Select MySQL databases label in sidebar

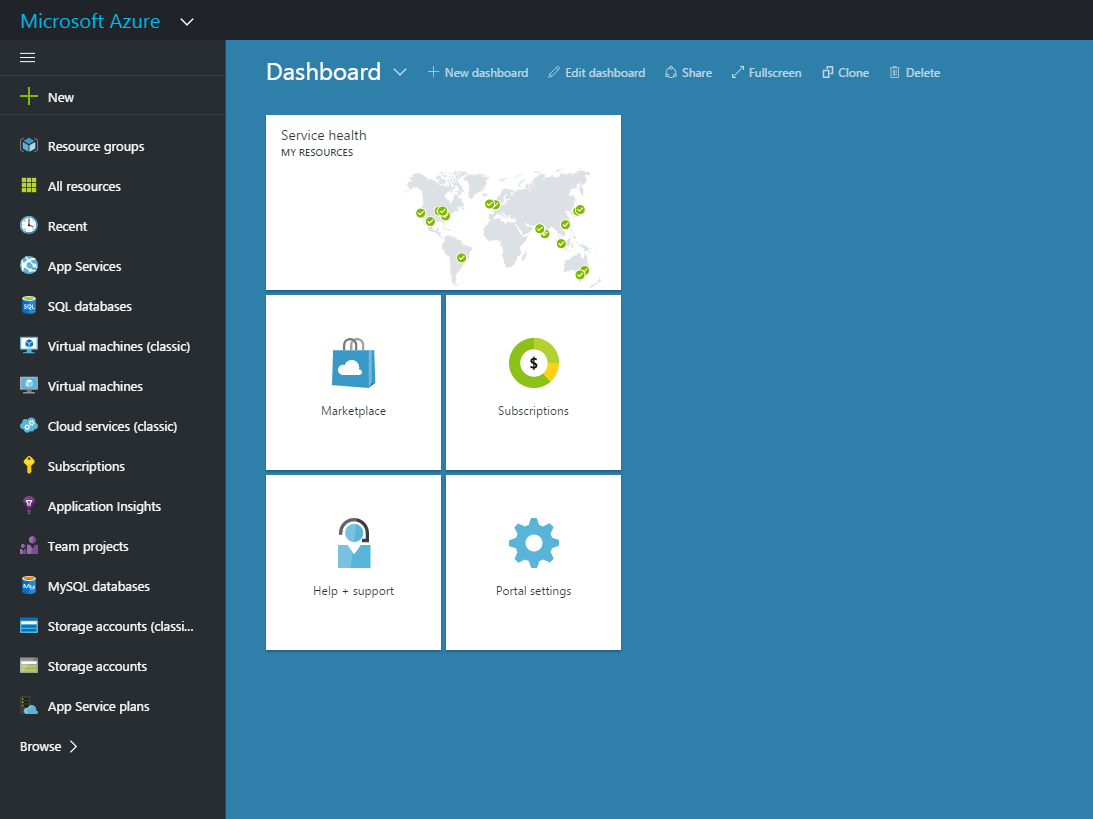click(x=98, y=586)
